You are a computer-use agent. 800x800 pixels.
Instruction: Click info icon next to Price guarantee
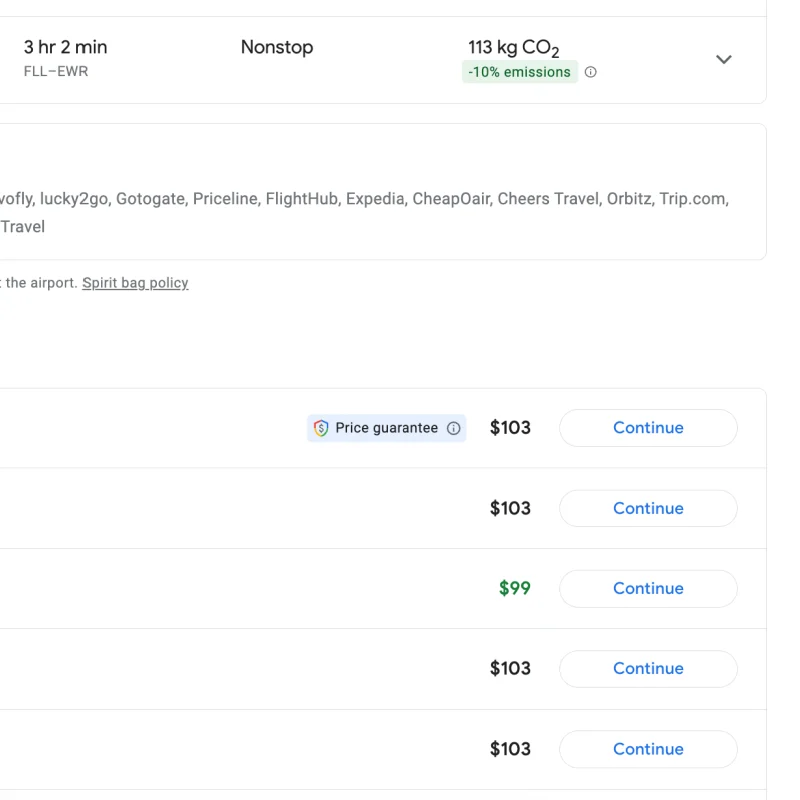pos(454,428)
